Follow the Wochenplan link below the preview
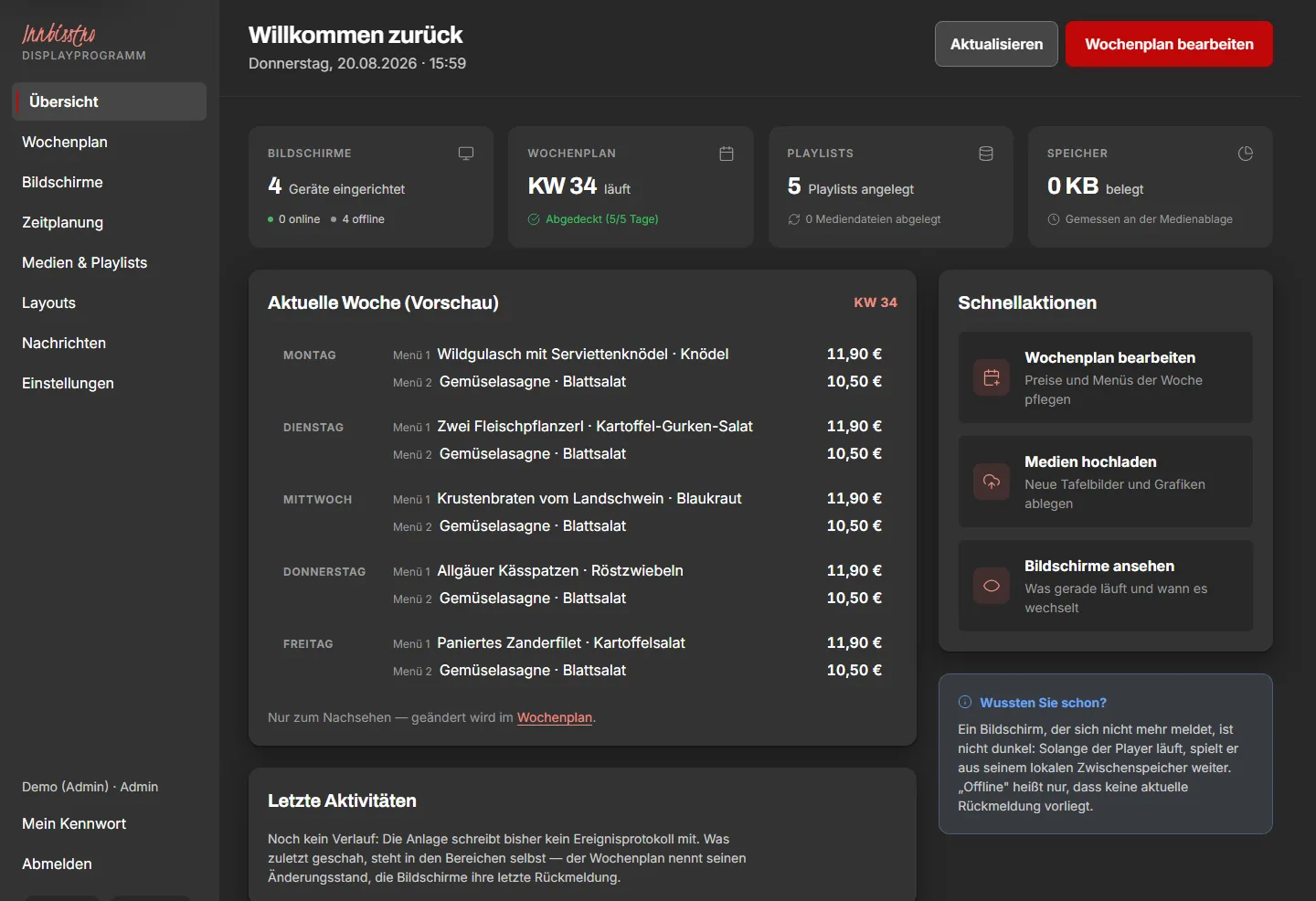This screenshot has width=1316, height=901. 555,717
